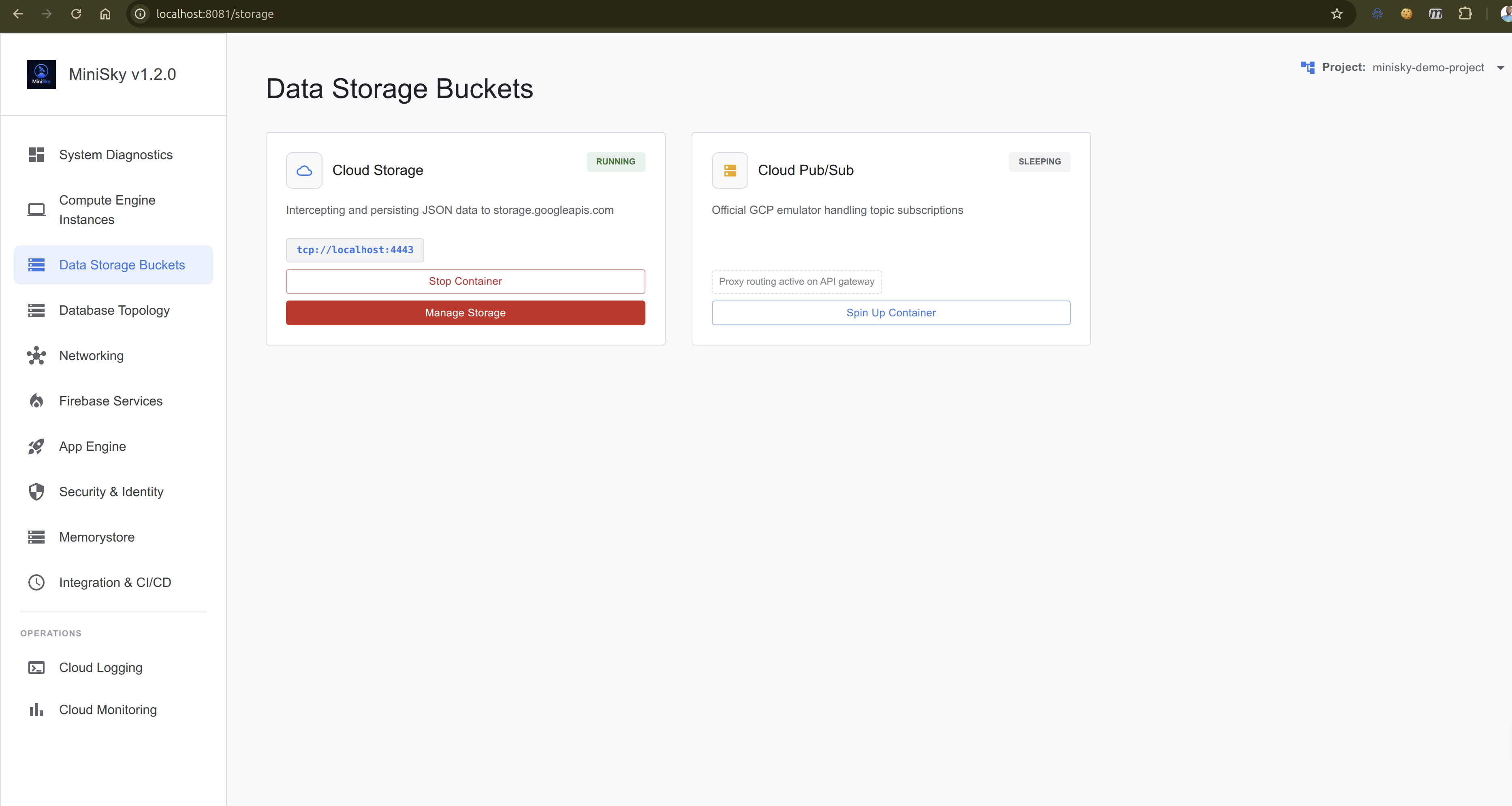
Task: Click the Memorystore sidebar icon
Action: coord(36,537)
